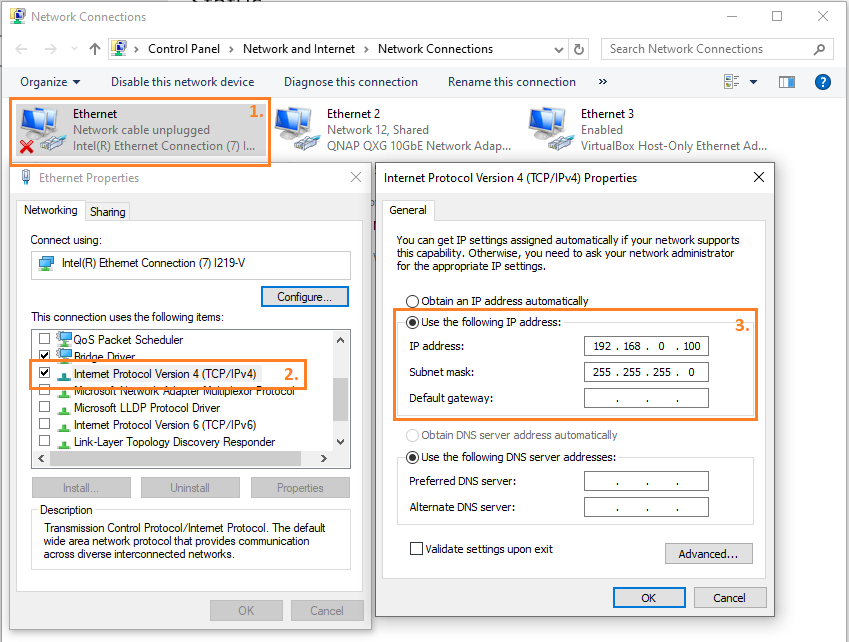Screen dimensions: 849x642
Task: Toggle Microsoft LLDP Protocol Driver checkbox
Action: click(44, 407)
